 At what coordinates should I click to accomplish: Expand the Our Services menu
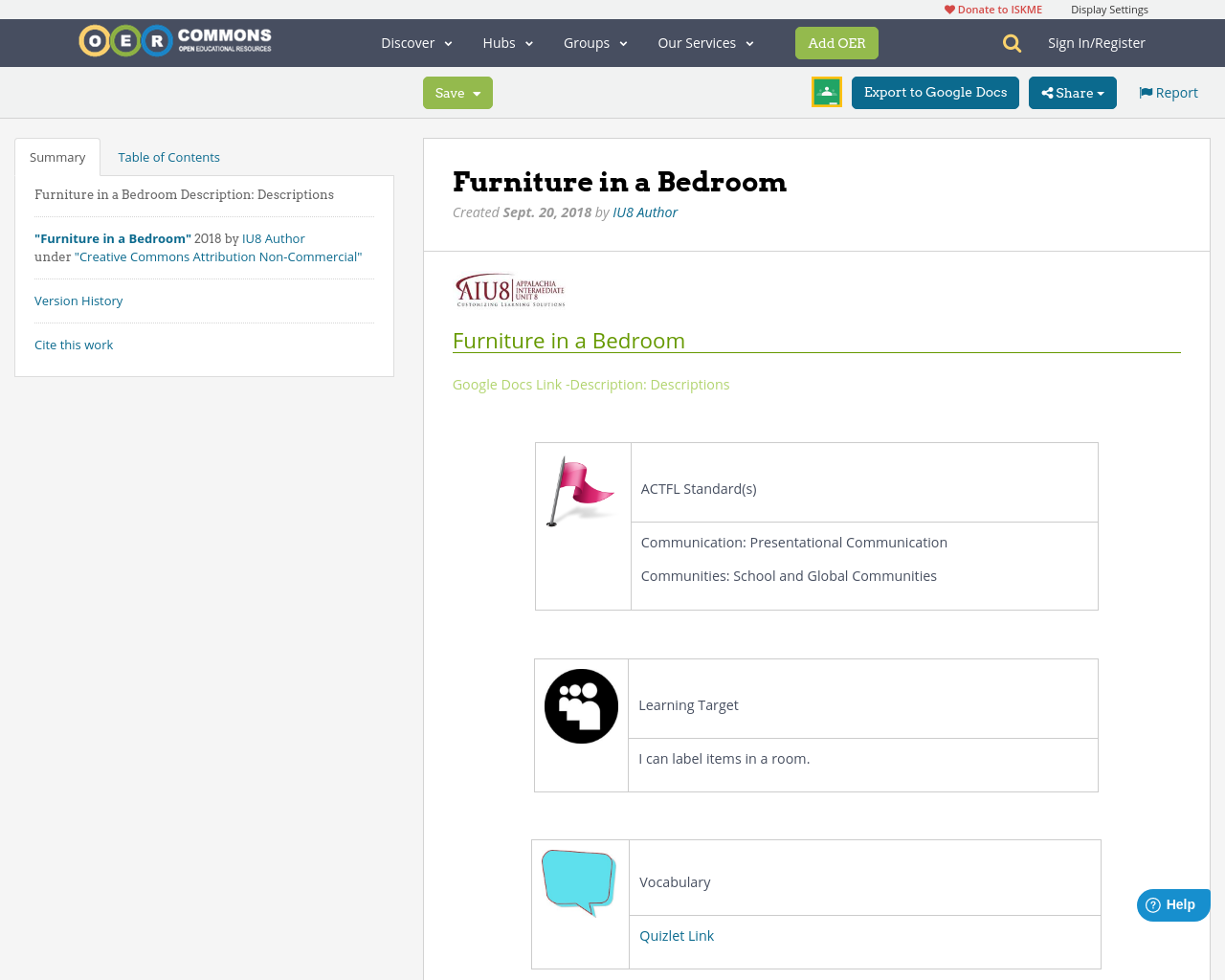[x=705, y=43]
